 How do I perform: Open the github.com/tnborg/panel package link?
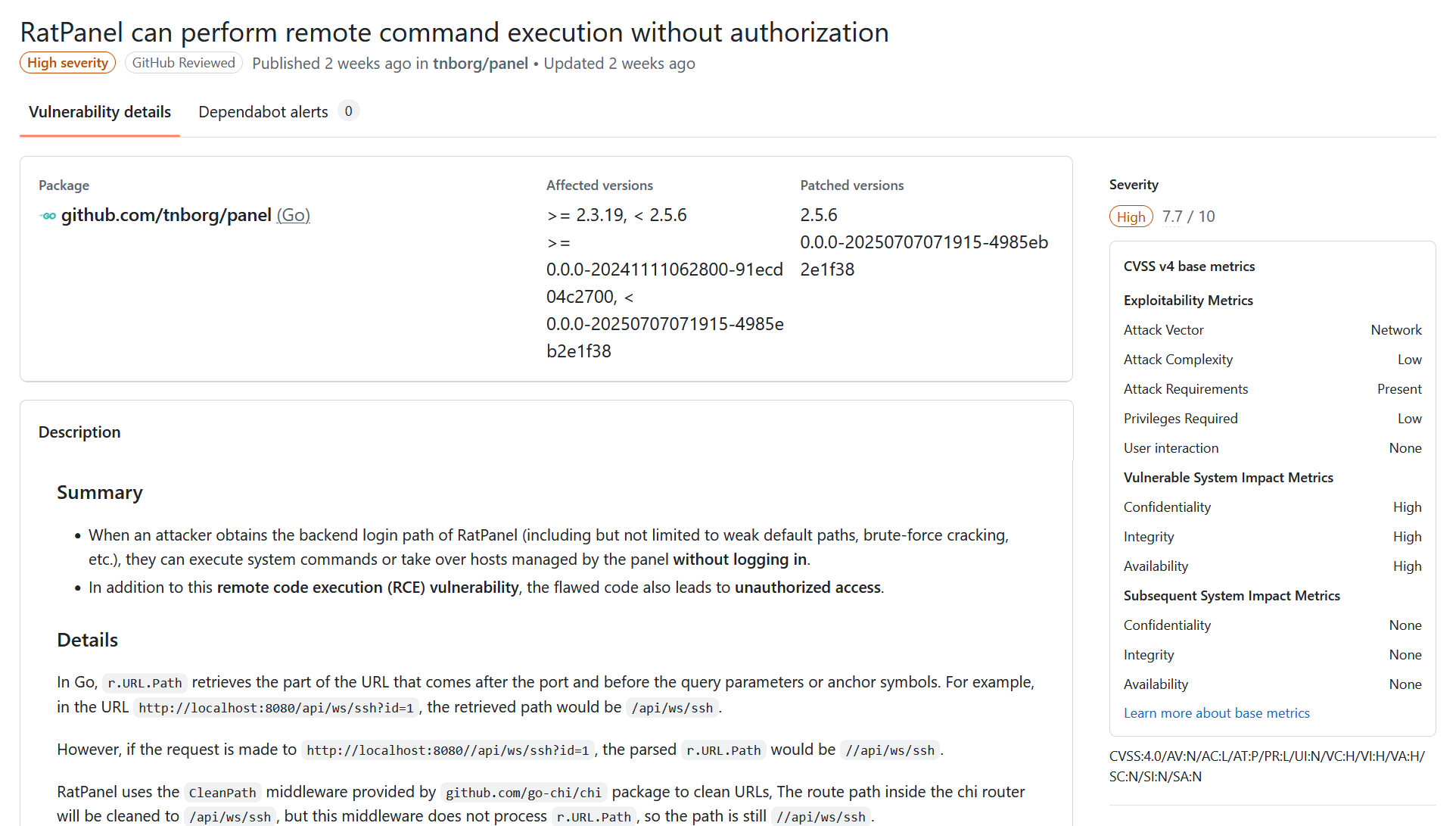(x=166, y=216)
